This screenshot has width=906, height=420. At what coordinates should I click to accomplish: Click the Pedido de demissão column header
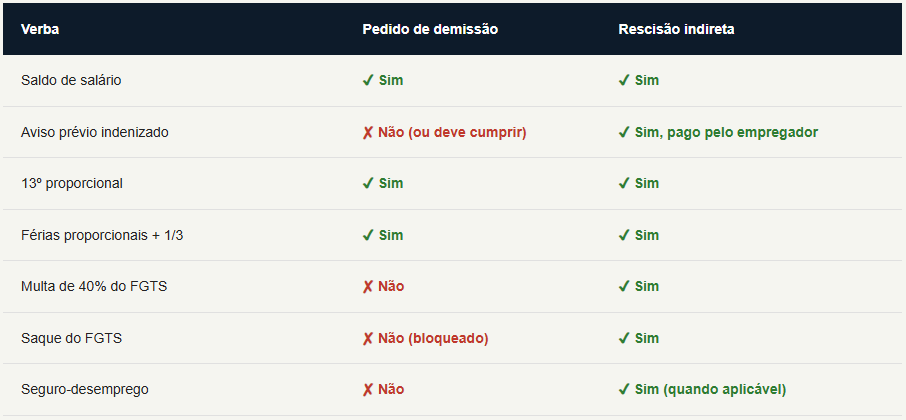click(430, 29)
